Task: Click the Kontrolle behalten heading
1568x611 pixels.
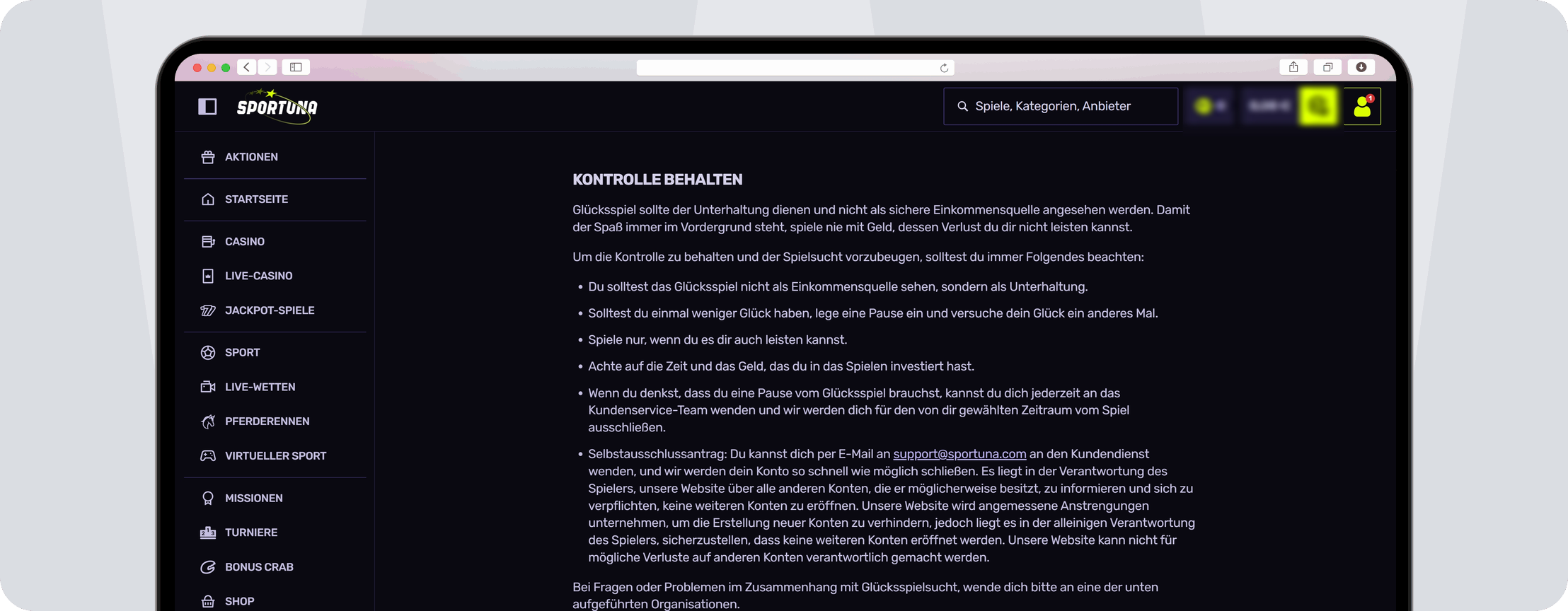Action: pyautogui.click(x=657, y=180)
